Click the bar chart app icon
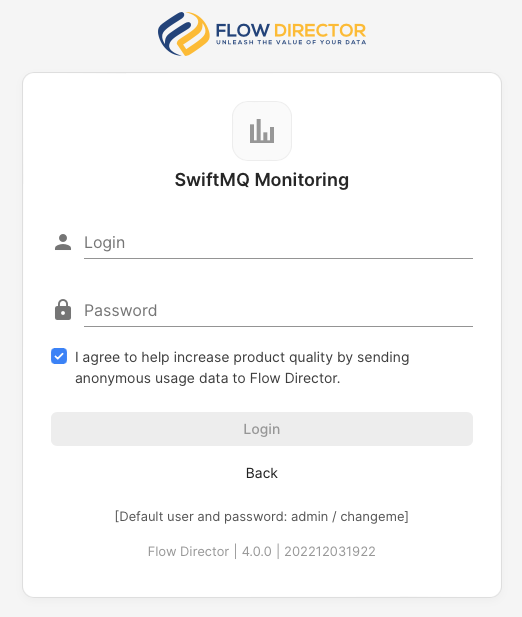Viewport: 522px width, 617px height. click(x=262, y=131)
